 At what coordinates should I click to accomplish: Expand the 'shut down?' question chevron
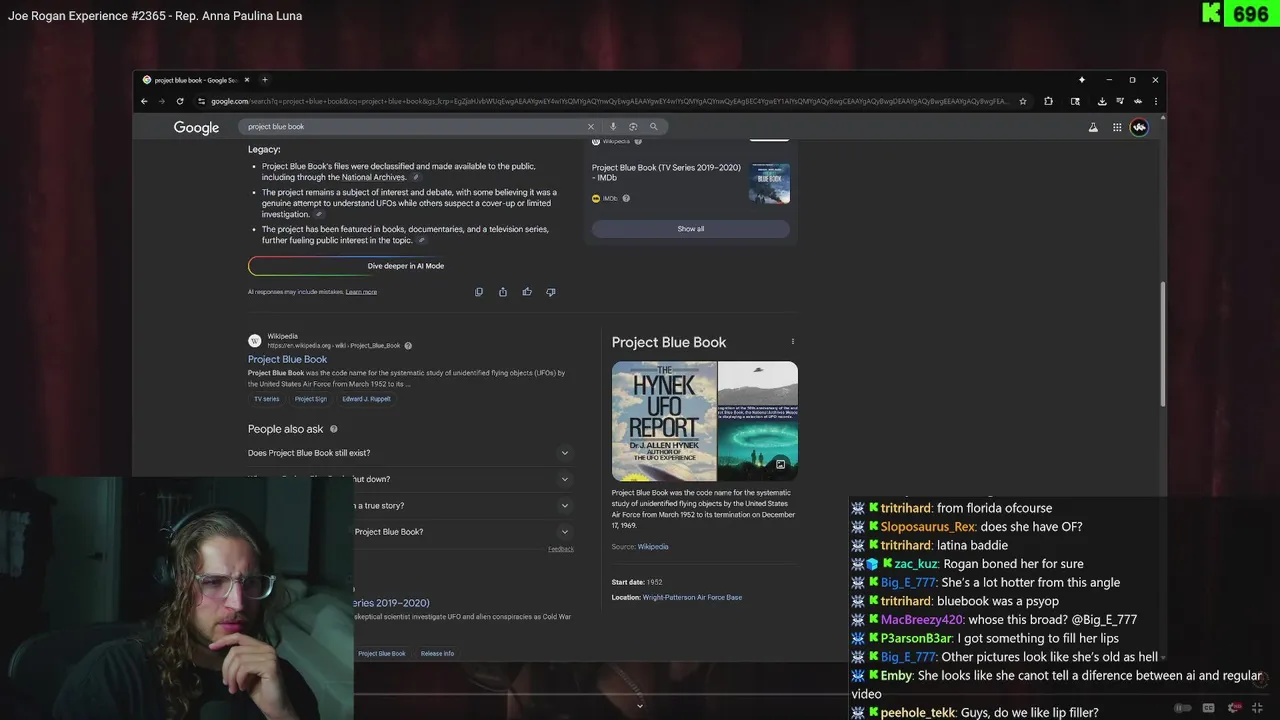(x=565, y=479)
